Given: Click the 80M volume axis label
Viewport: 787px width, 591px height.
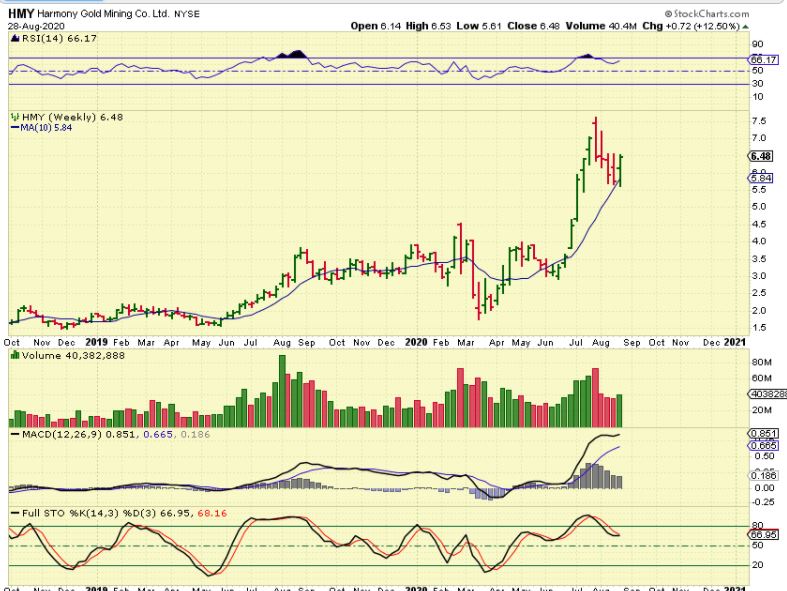Looking at the screenshot, I should tap(761, 362).
